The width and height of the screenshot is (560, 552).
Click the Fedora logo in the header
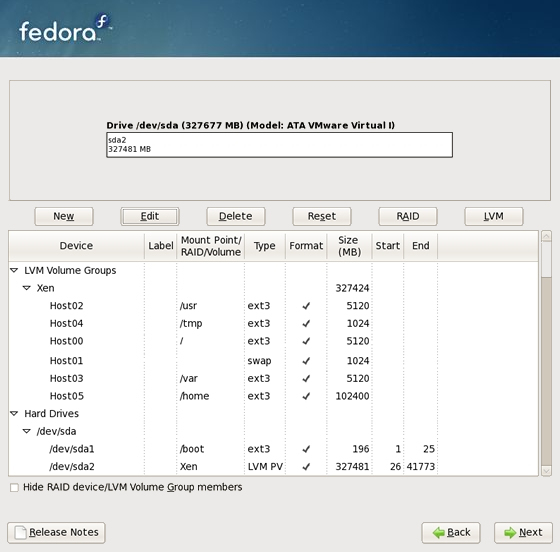pos(64,29)
